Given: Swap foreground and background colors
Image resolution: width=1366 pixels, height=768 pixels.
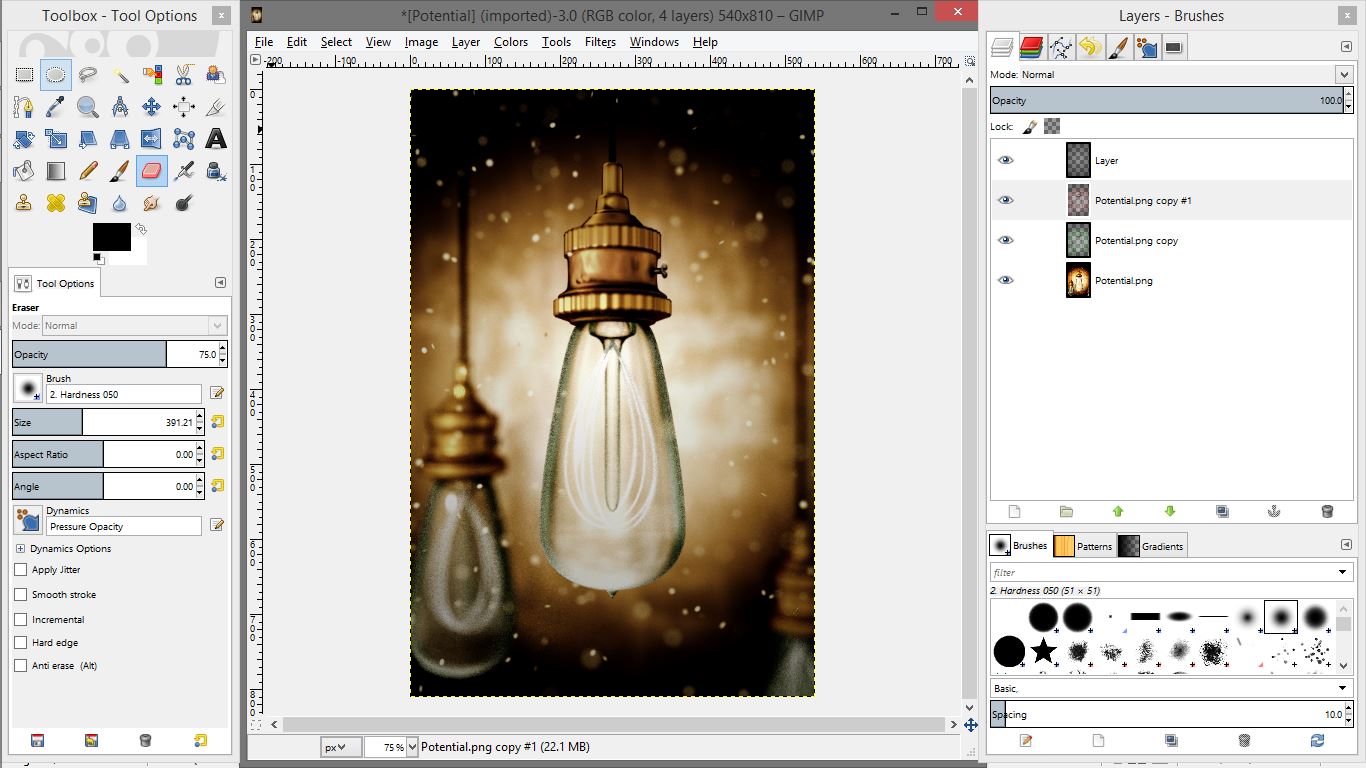Looking at the screenshot, I should click(x=141, y=230).
